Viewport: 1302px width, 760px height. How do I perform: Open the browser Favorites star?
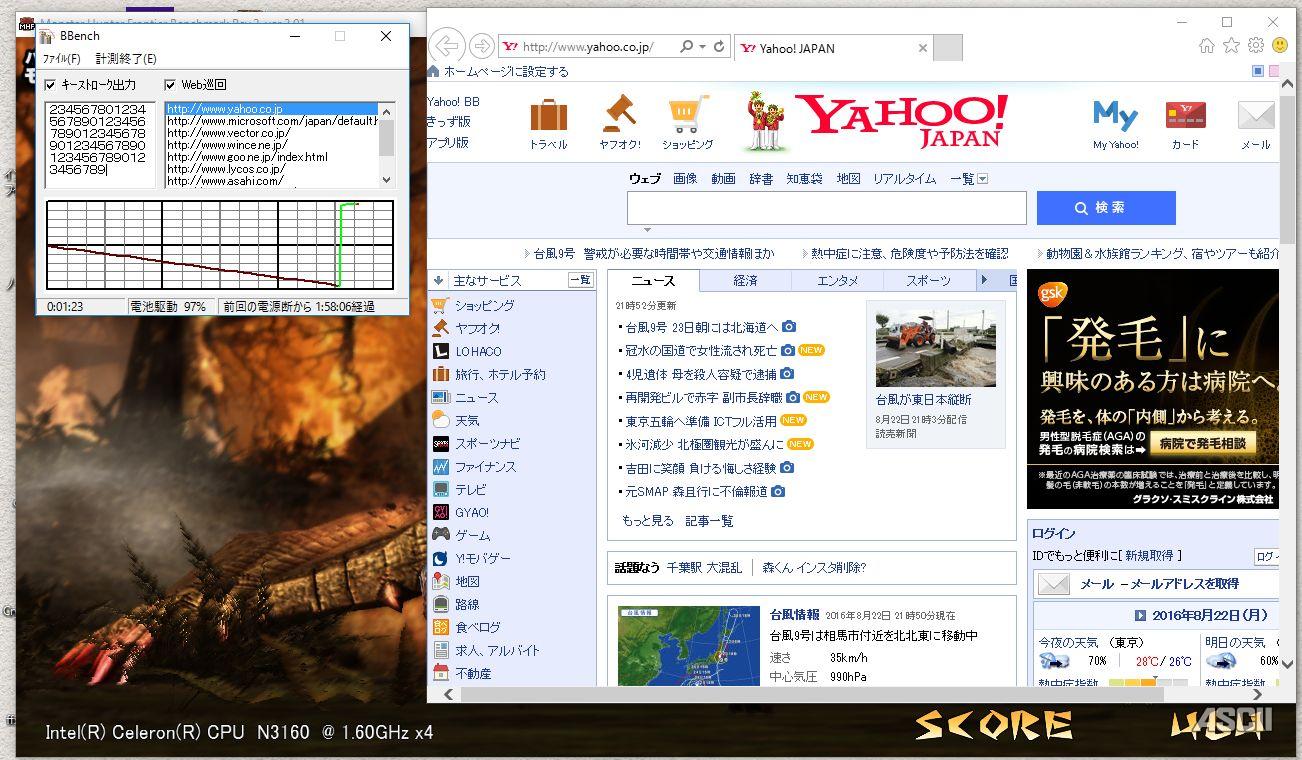pos(1231,46)
